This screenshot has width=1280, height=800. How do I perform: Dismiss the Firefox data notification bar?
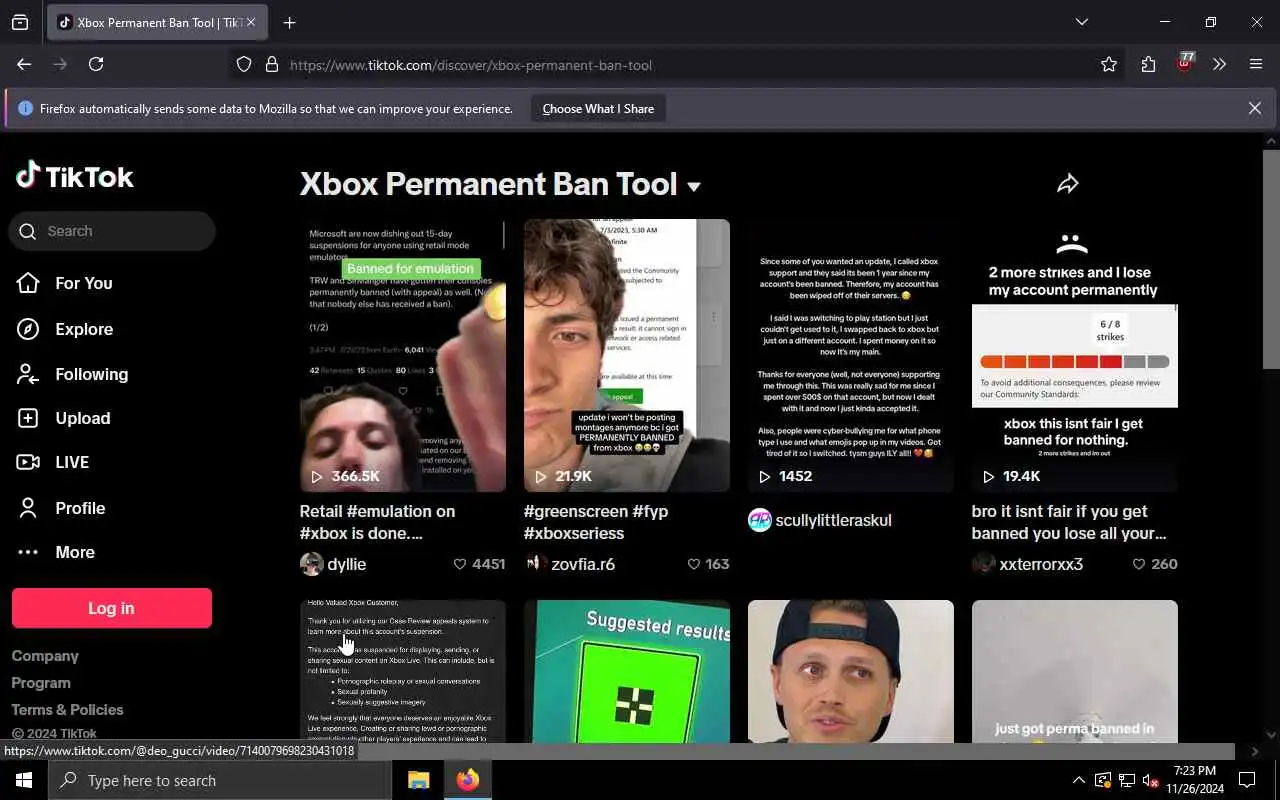pos(1255,108)
